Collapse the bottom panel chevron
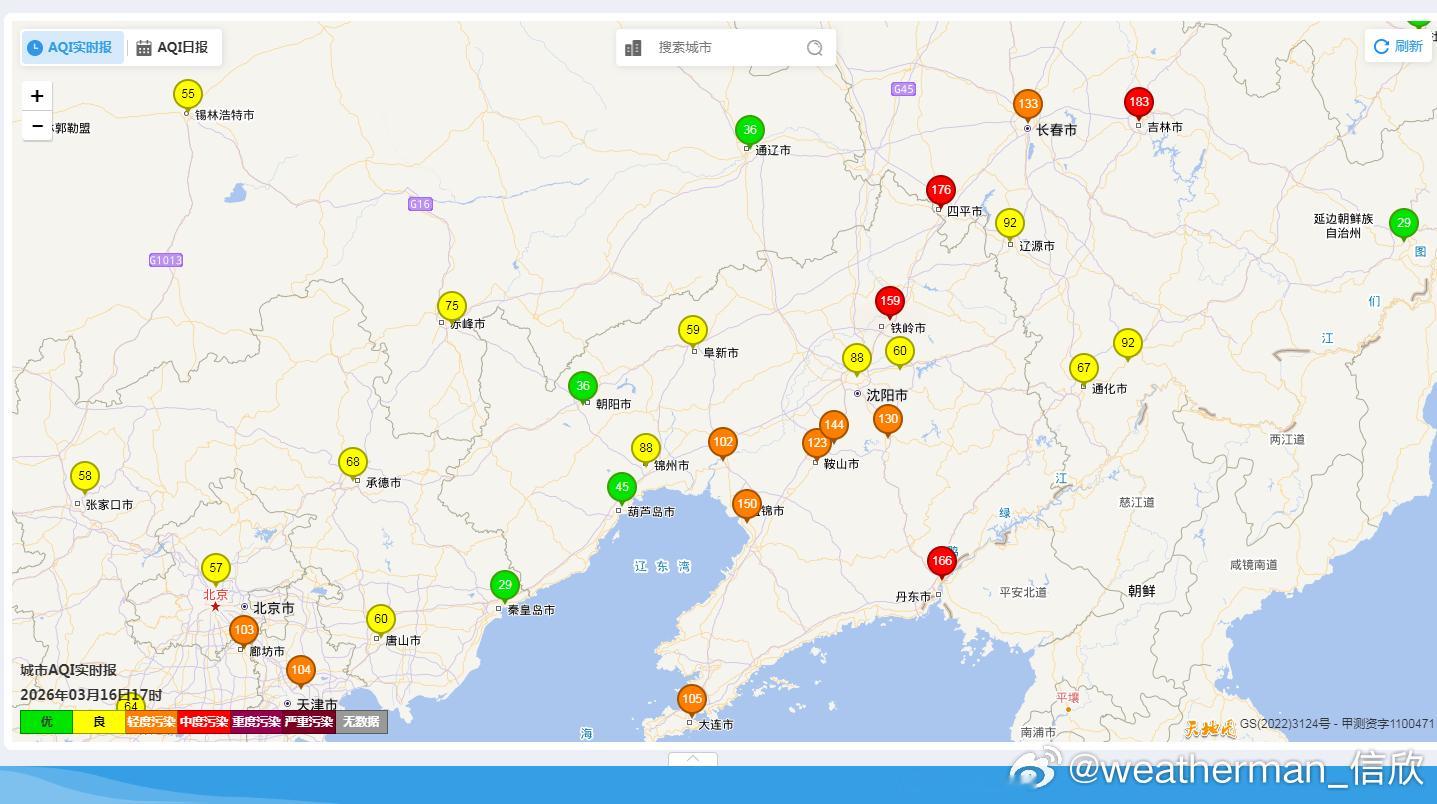1437x804 pixels. tap(692, 760)
